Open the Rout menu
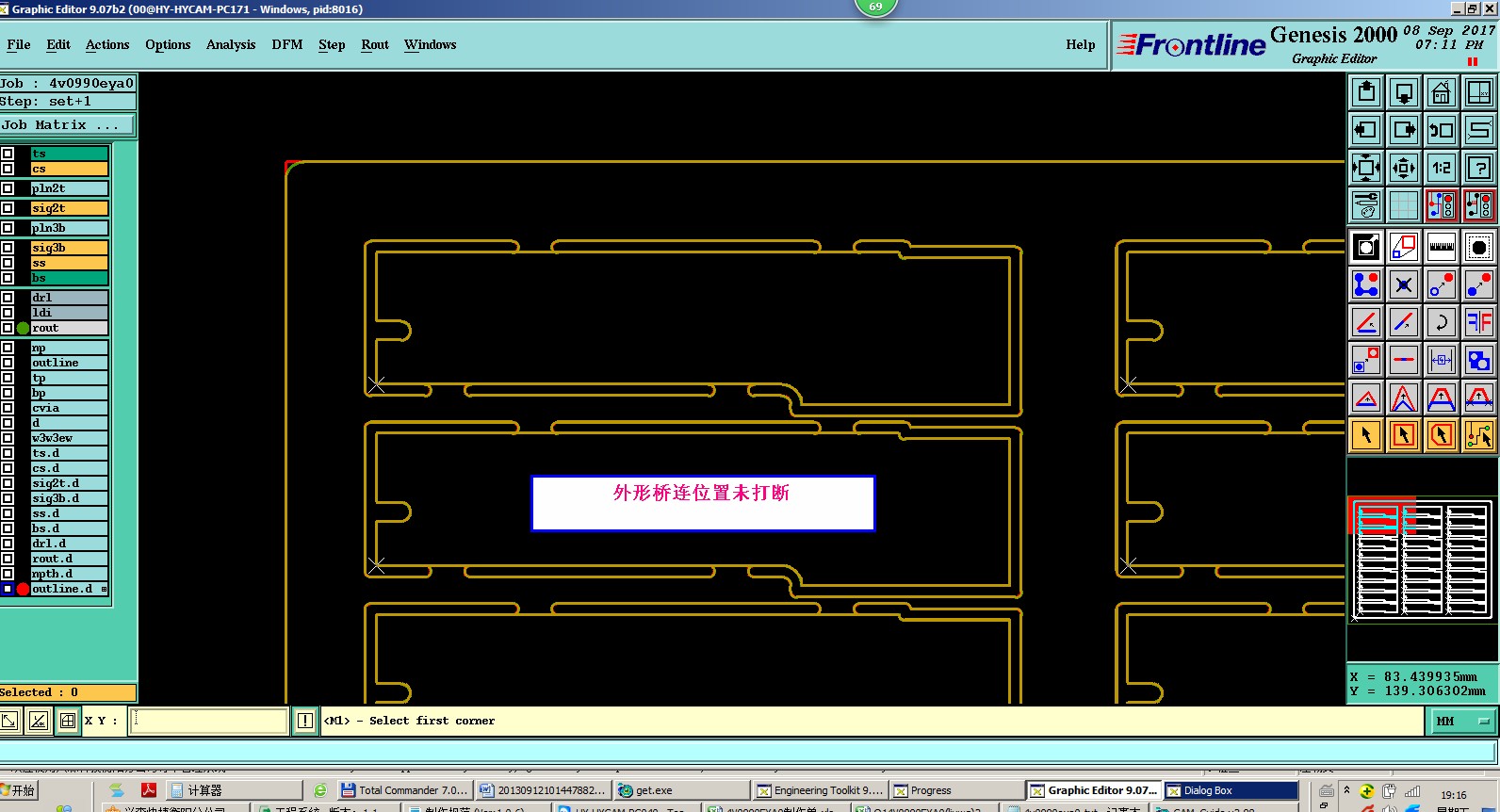1500x812 pixels. pos(375,44)
